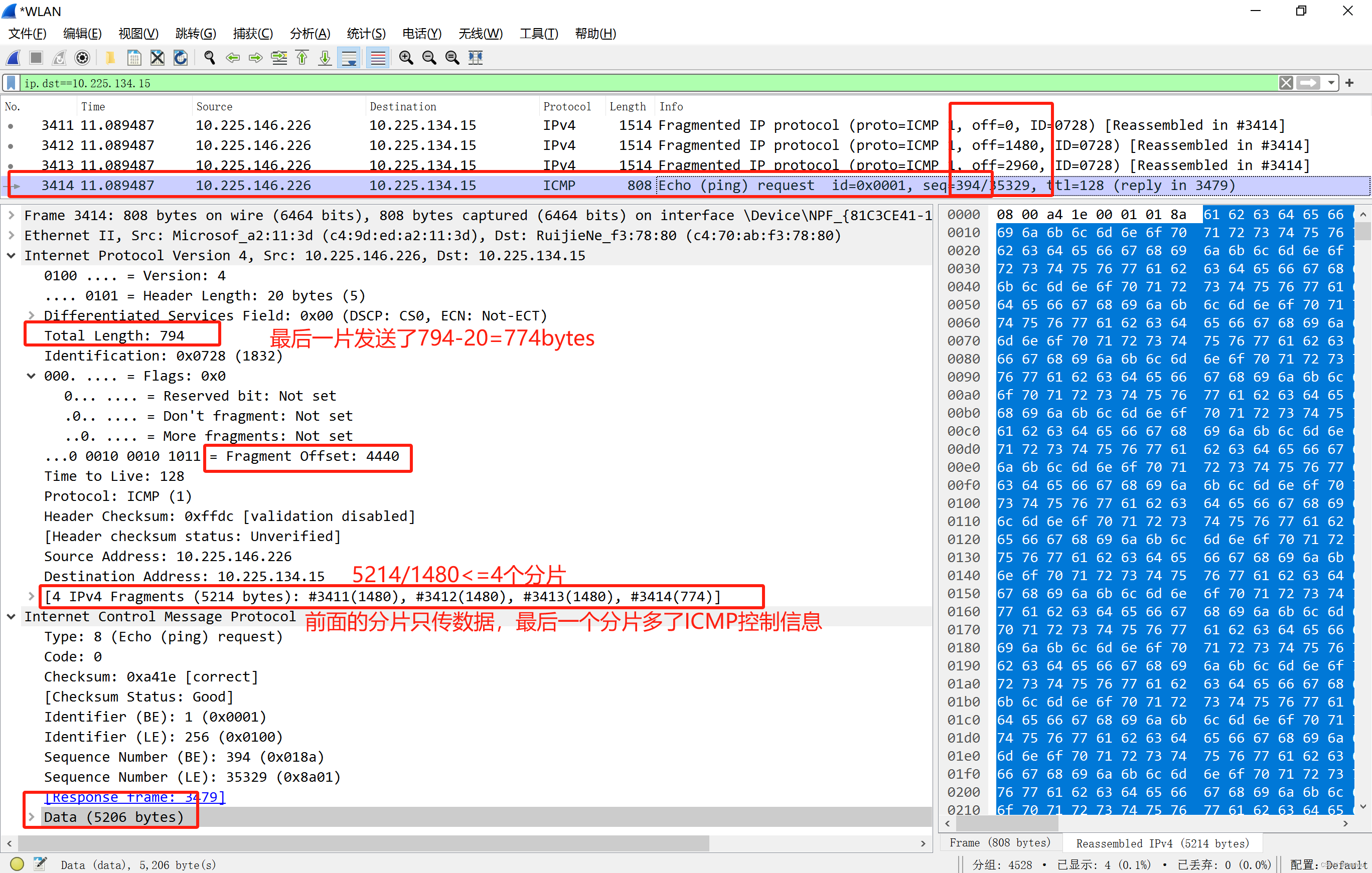Click the find packet magnifier icon
The image size is (1372, 873).
click(209, 58)
